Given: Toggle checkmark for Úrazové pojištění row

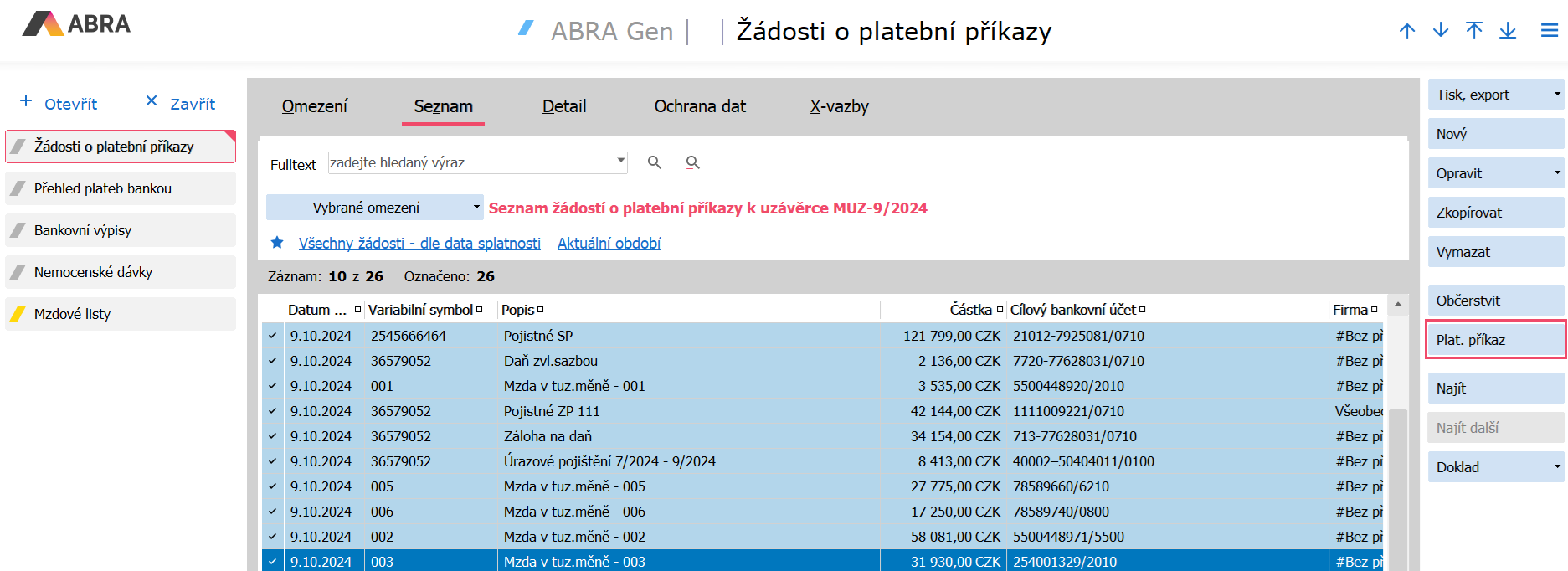Looking at the screenshot, I should pyautogui.click(x=273, y=461).
